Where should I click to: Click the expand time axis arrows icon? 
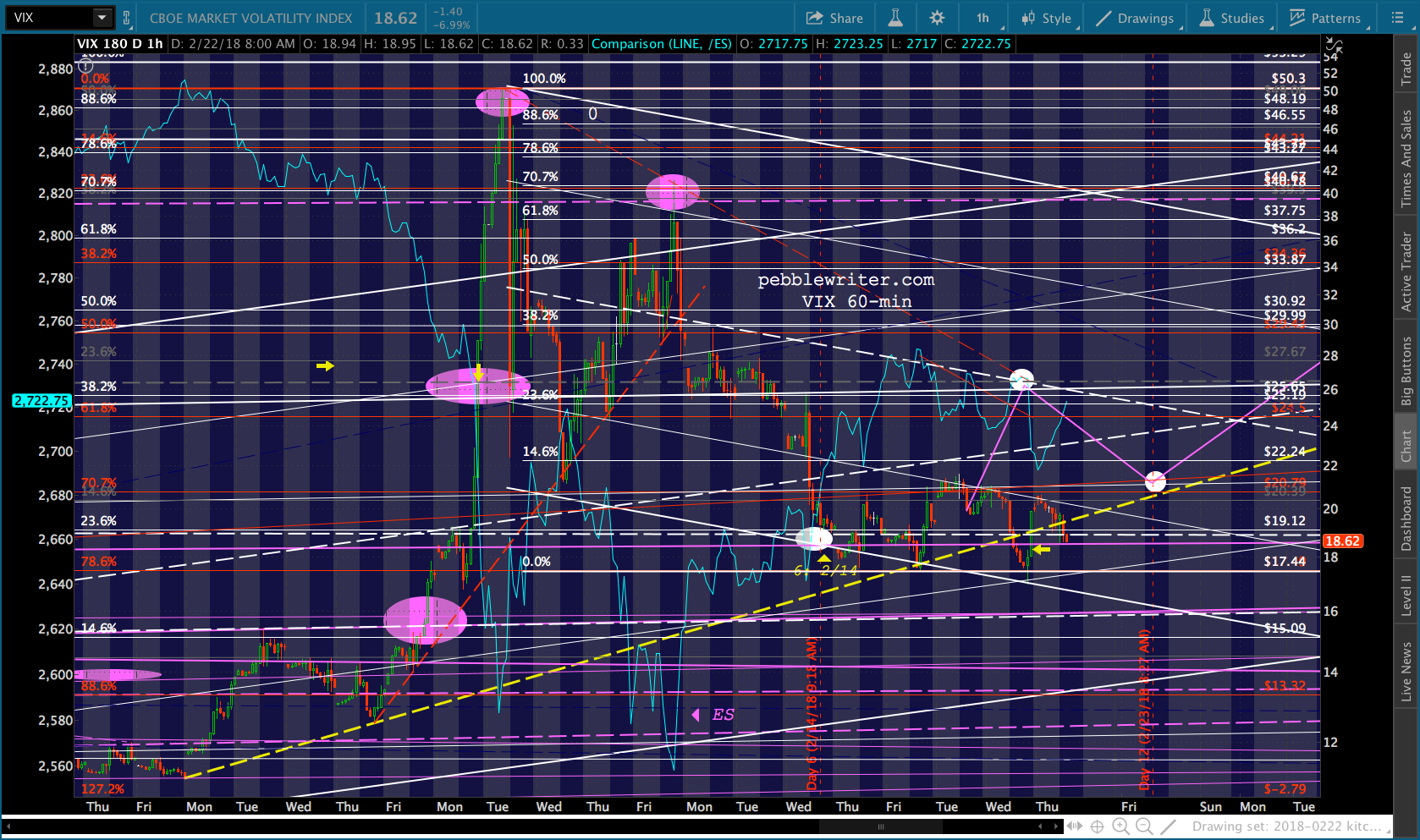point(1074,826)
